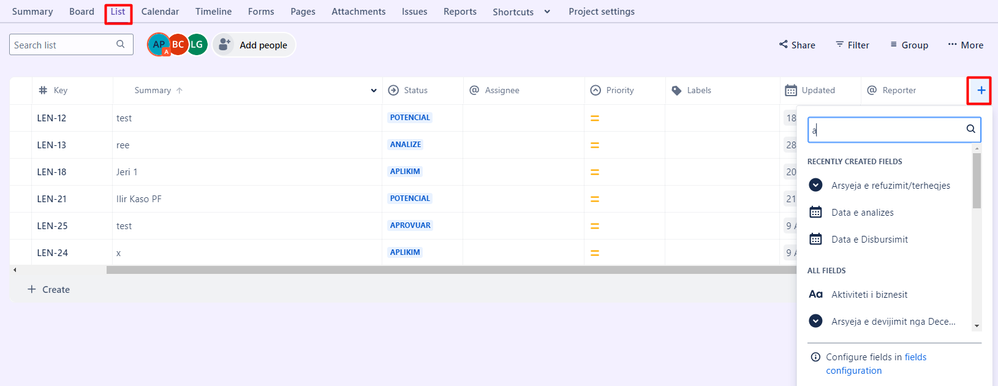This screenshot has width=998, height=386.
Task: Click the BC user avatar
Action: click(x=178, y=45)
